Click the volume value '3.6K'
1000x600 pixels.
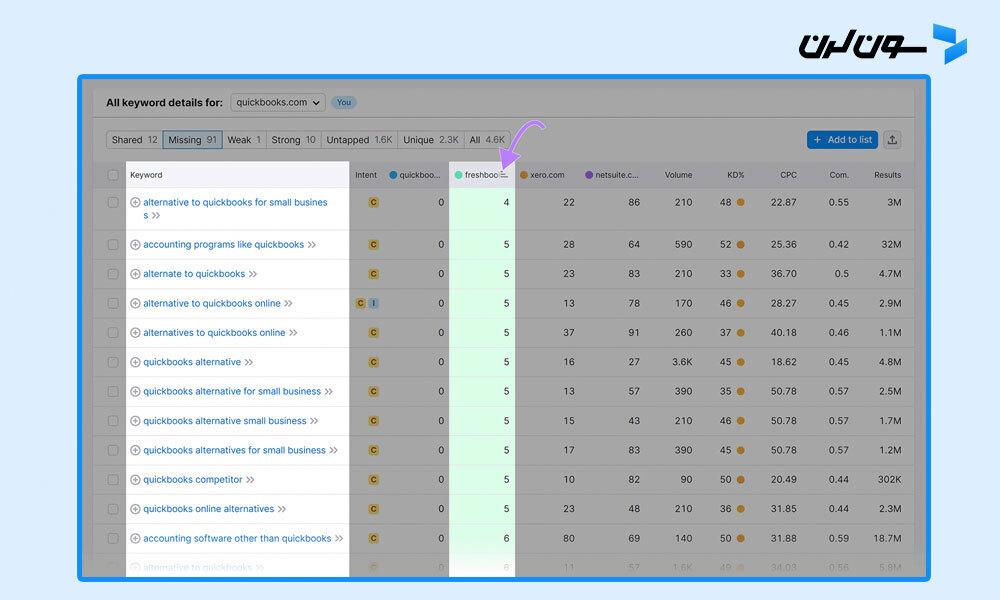[x=682, y=362]
